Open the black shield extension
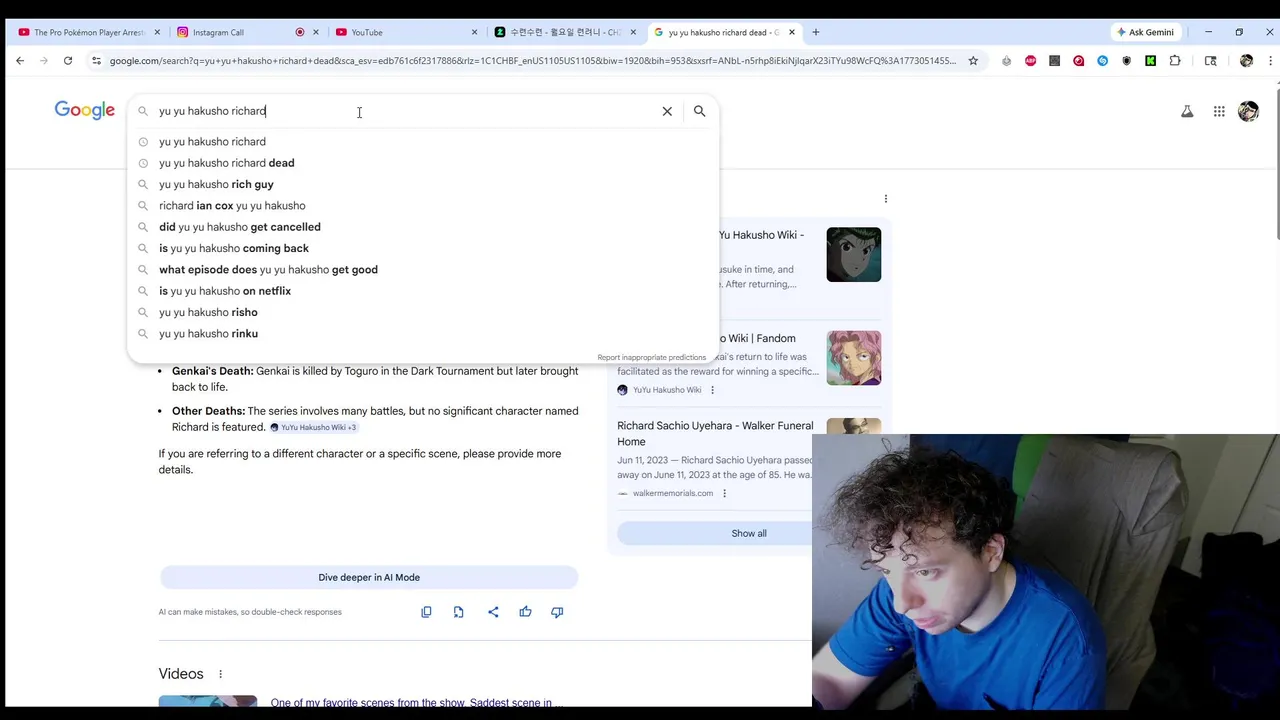1280x720 pixels. pos(1126,61)
